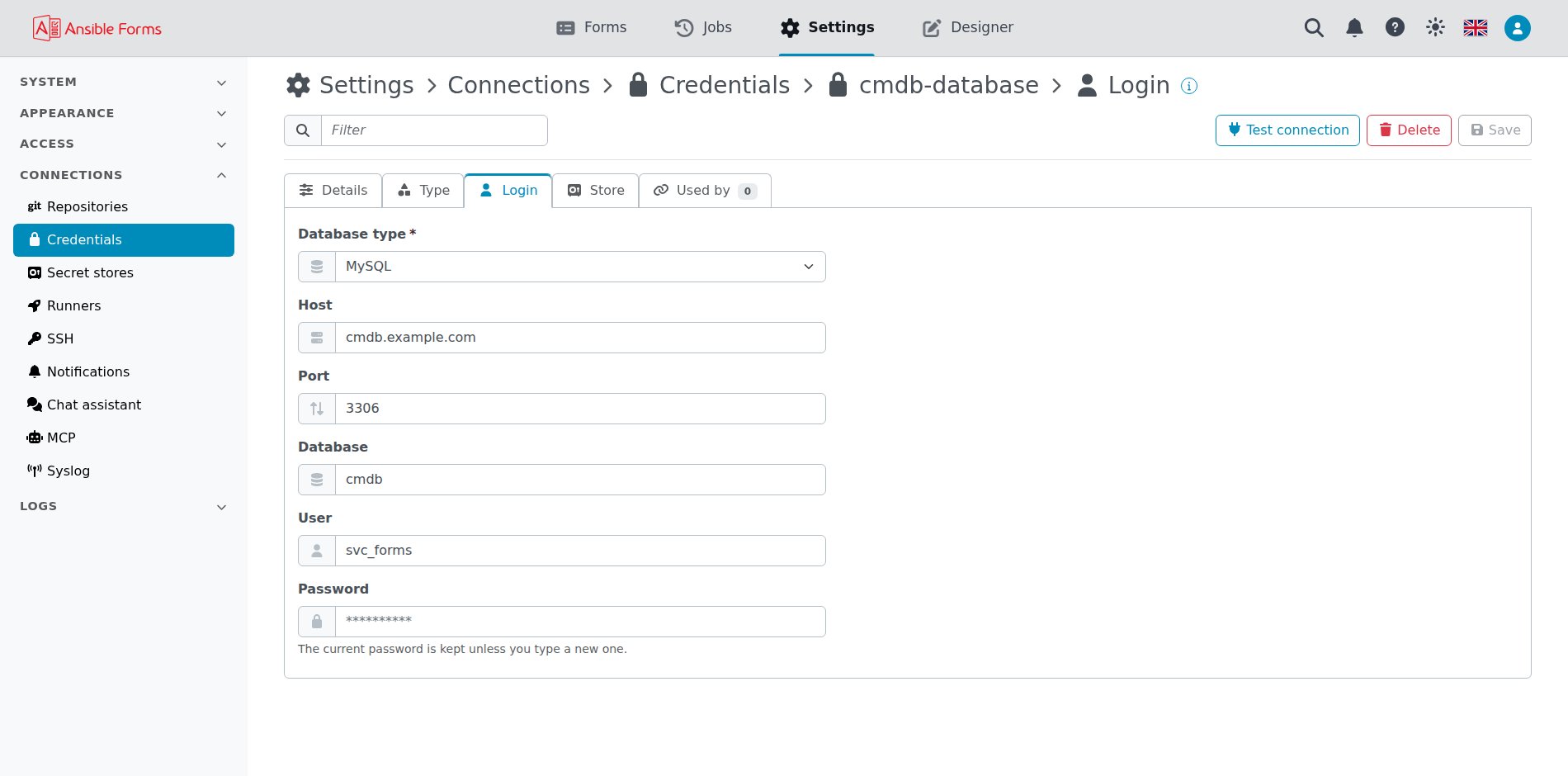Open Jobs in top navigation
The image size is (1568, 776).
(703, 27)
